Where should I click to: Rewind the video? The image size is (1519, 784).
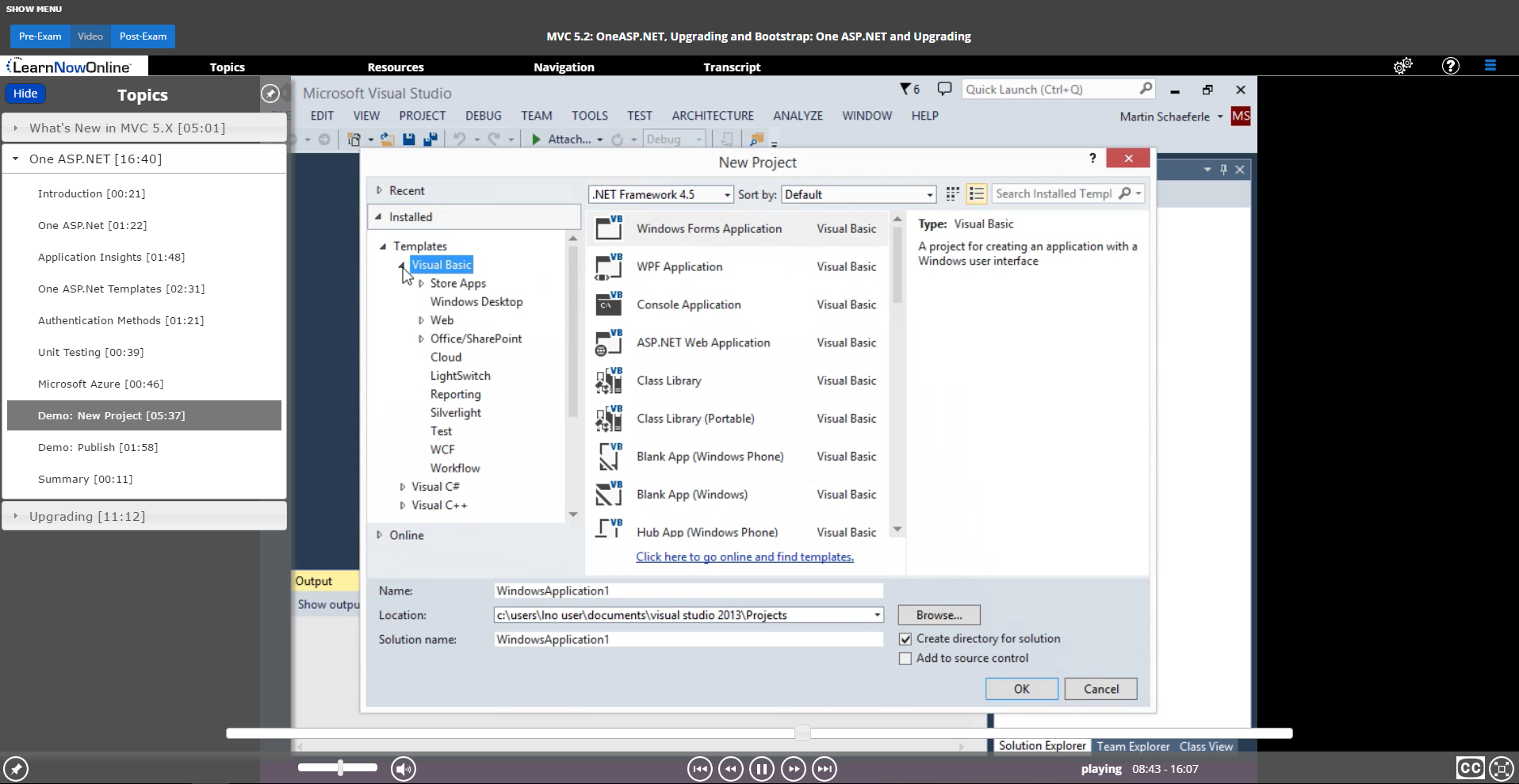point(730,769)
